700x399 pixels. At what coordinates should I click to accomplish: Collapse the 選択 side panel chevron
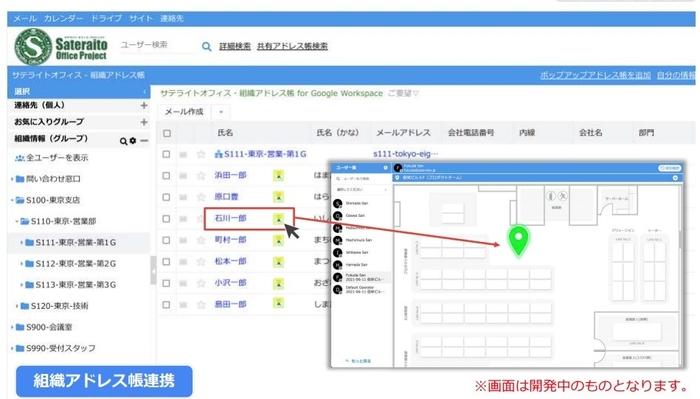tap(145, 91)
